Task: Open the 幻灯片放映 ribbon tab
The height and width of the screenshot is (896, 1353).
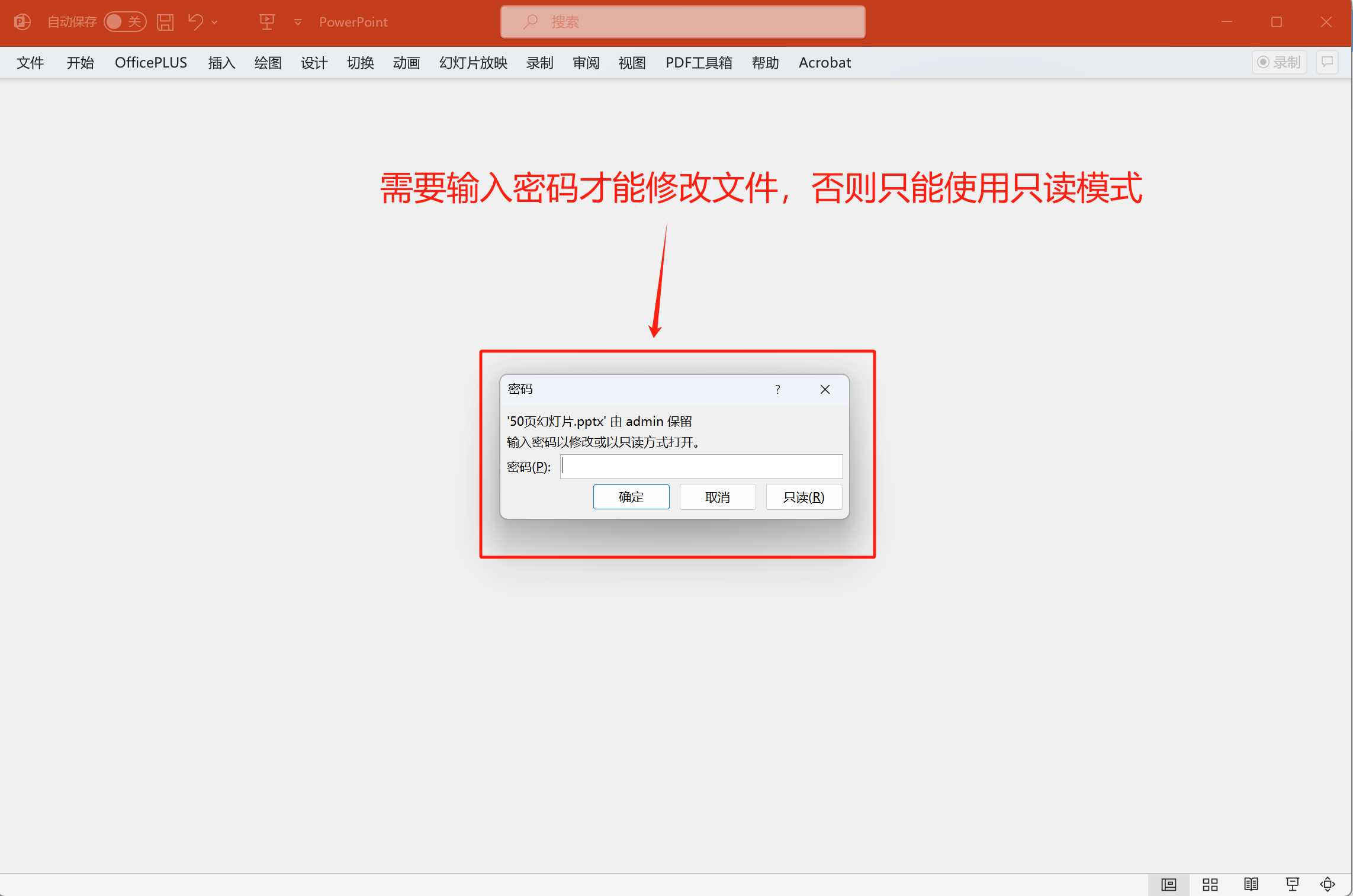Action: 473,63
